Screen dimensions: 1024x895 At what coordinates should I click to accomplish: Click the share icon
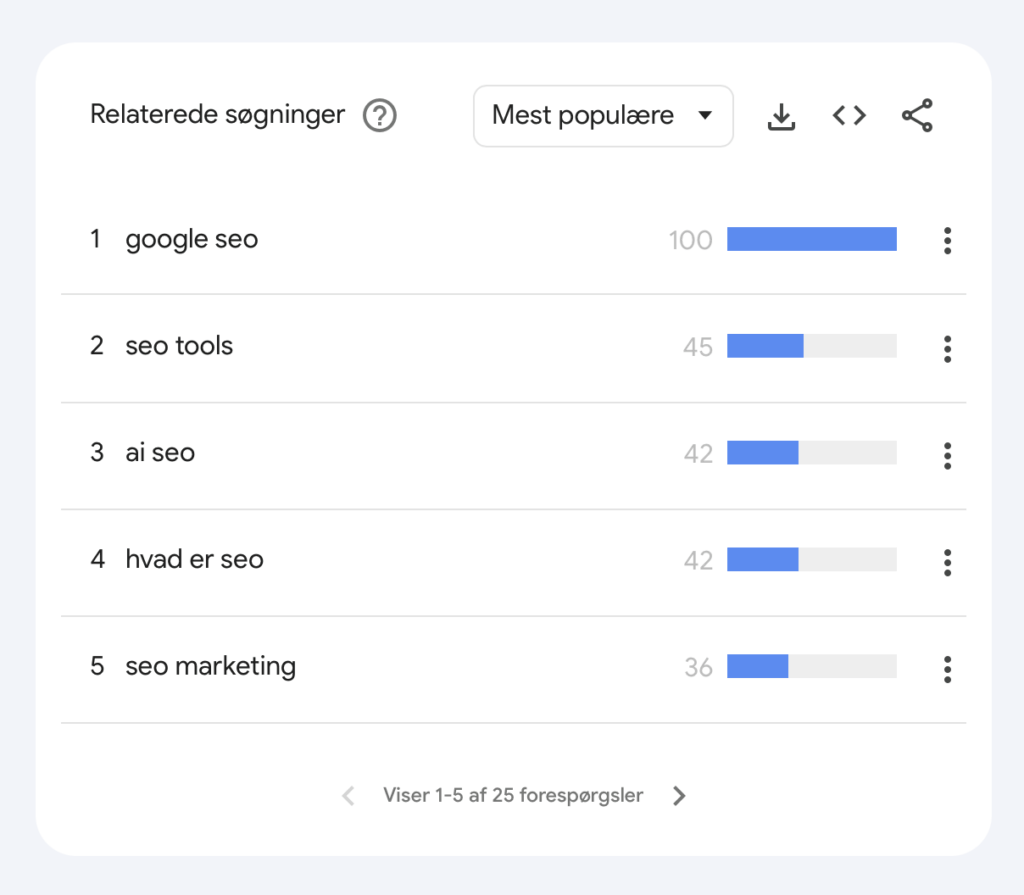click(x=917, y=116)
